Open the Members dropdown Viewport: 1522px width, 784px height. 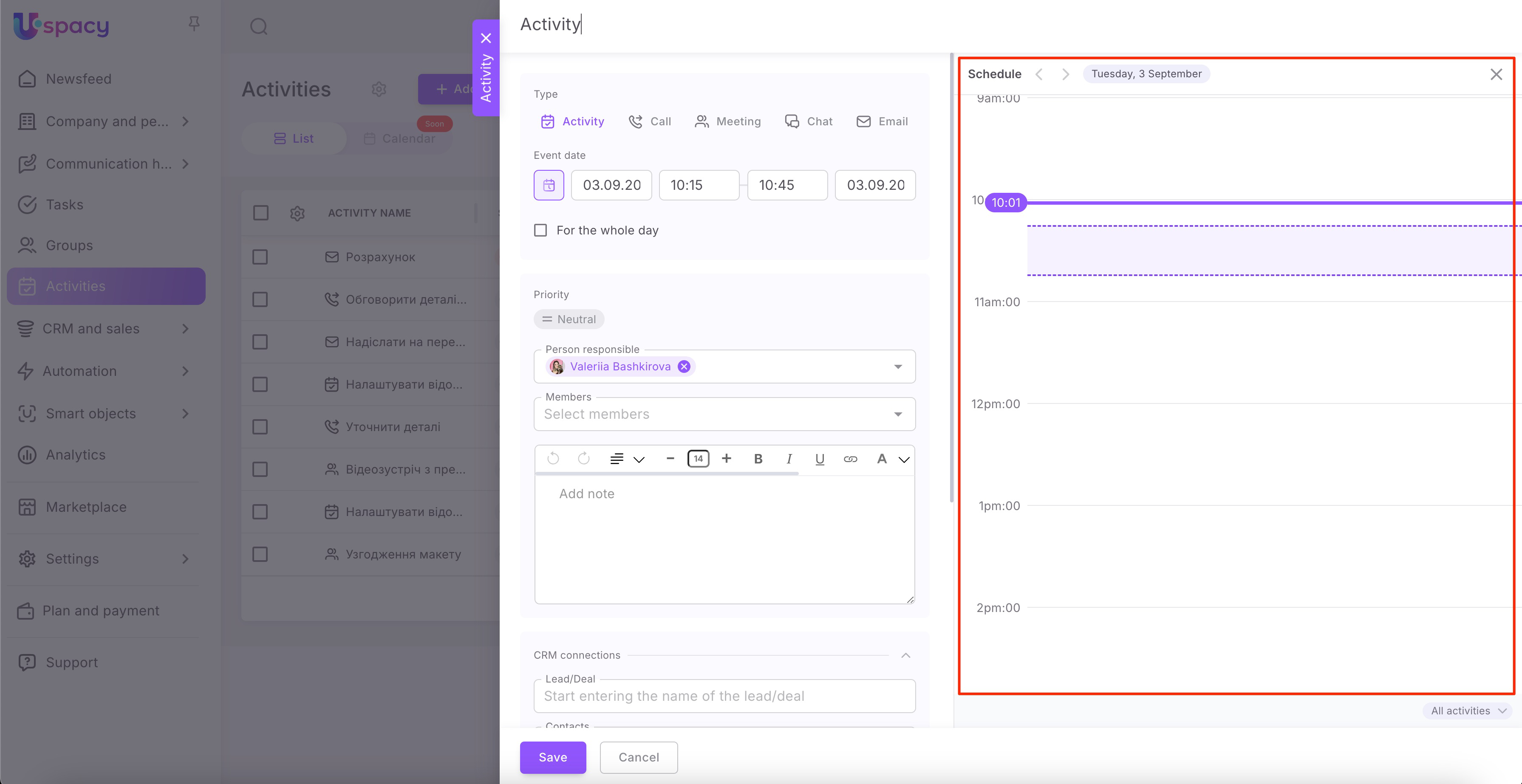point(897,414)
